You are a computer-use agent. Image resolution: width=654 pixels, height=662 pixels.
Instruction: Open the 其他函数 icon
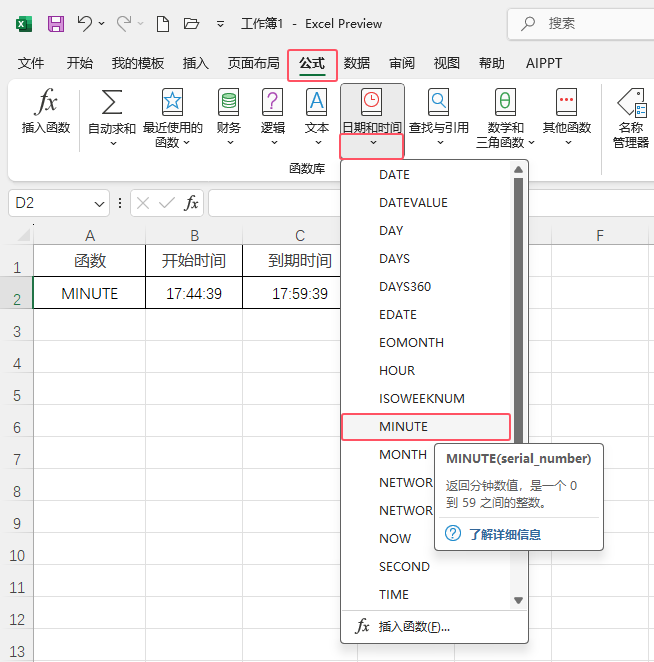(x=566, y=102)
